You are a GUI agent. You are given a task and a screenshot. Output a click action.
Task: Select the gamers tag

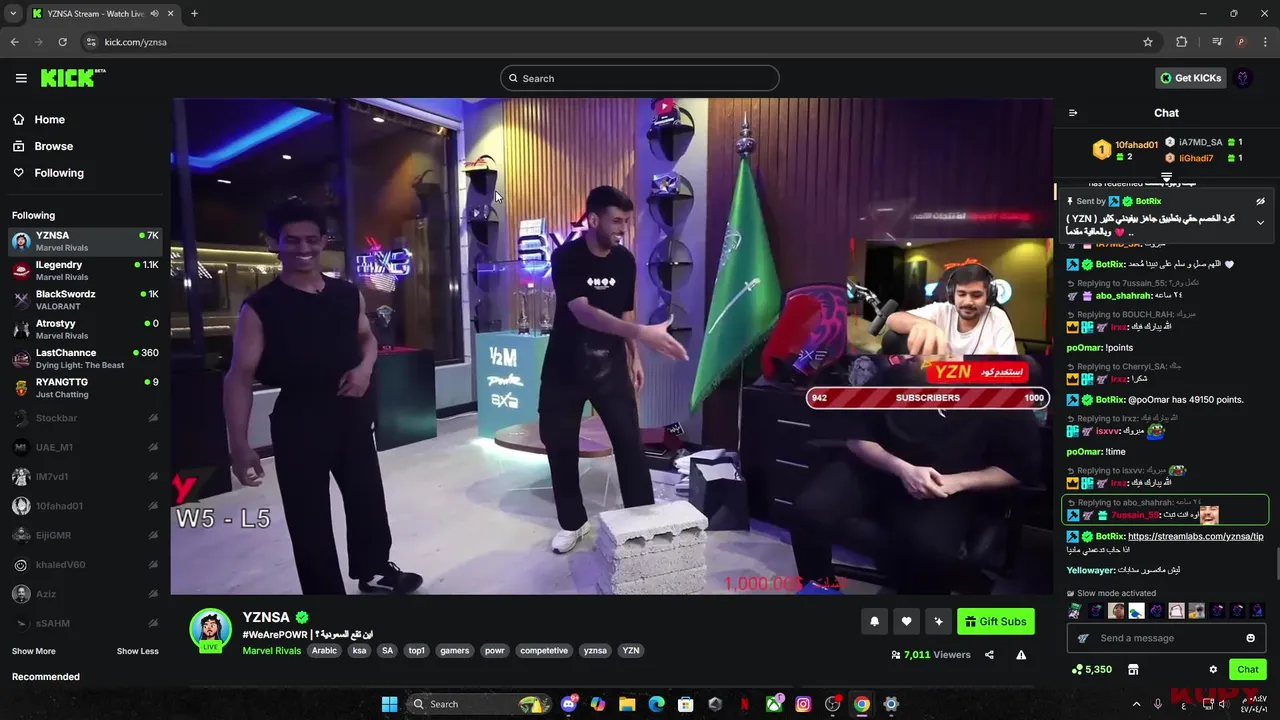point(455,651)
